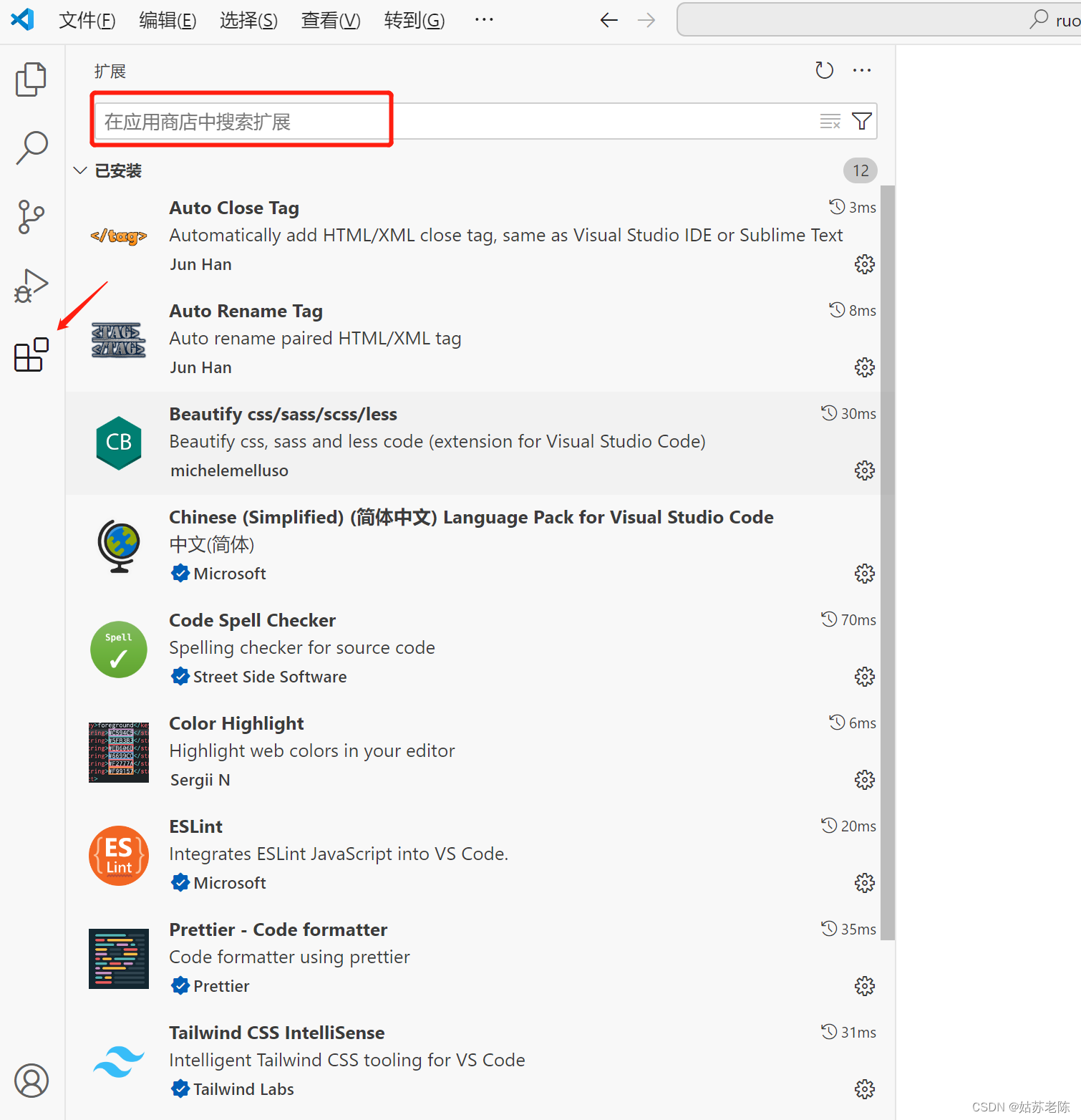Select the ESLint title
The height and width of the screenshot is (1120, 1081).
pos(195,826)
